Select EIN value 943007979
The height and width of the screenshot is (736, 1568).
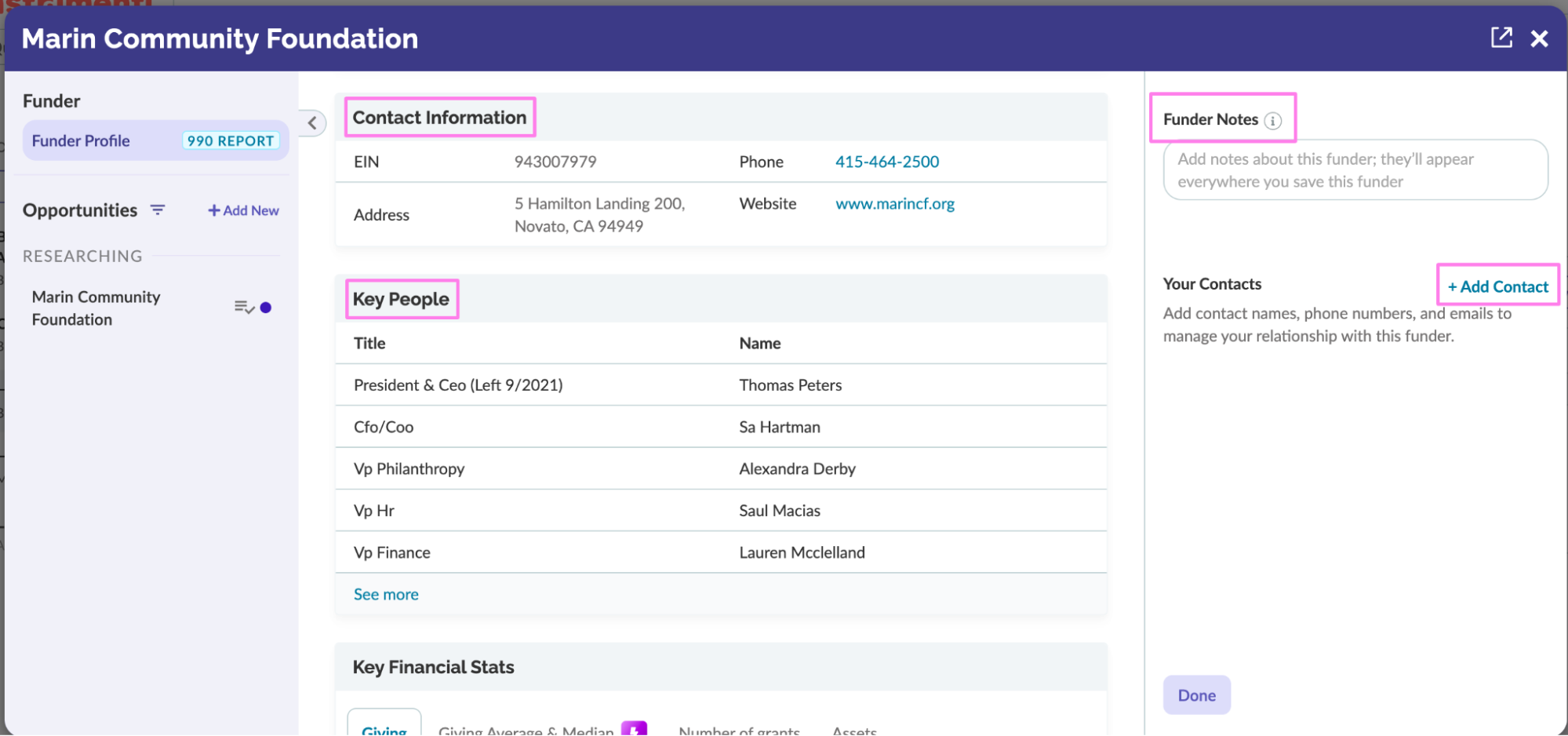coord(555,162)
